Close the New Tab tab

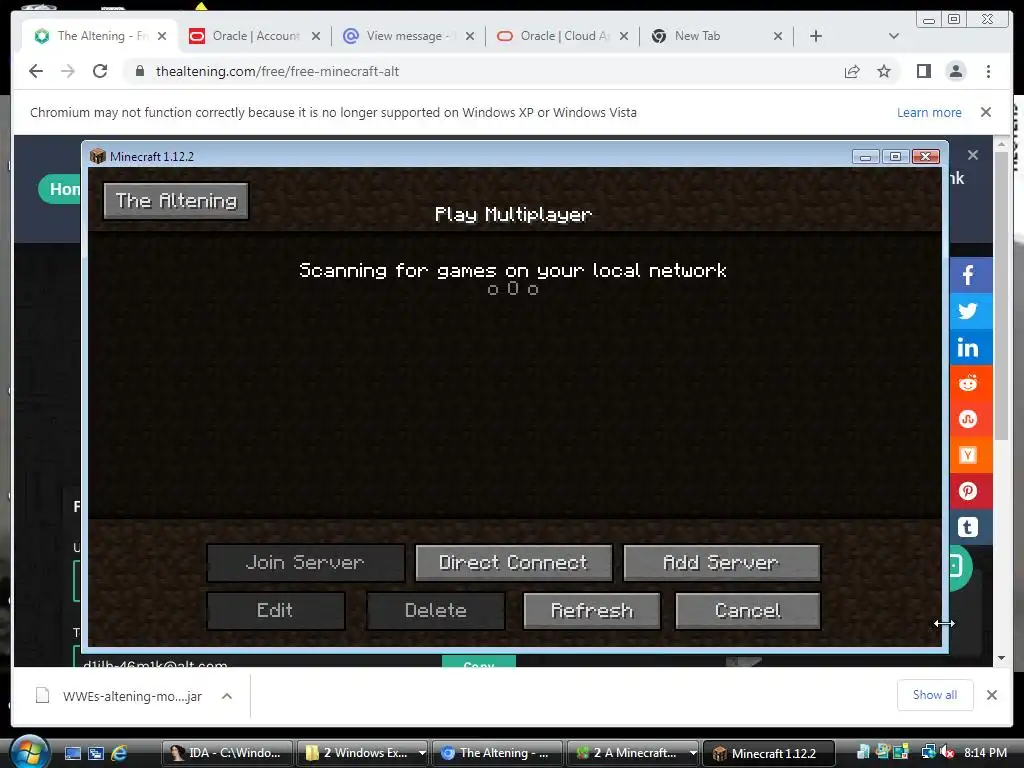(778, 36)
